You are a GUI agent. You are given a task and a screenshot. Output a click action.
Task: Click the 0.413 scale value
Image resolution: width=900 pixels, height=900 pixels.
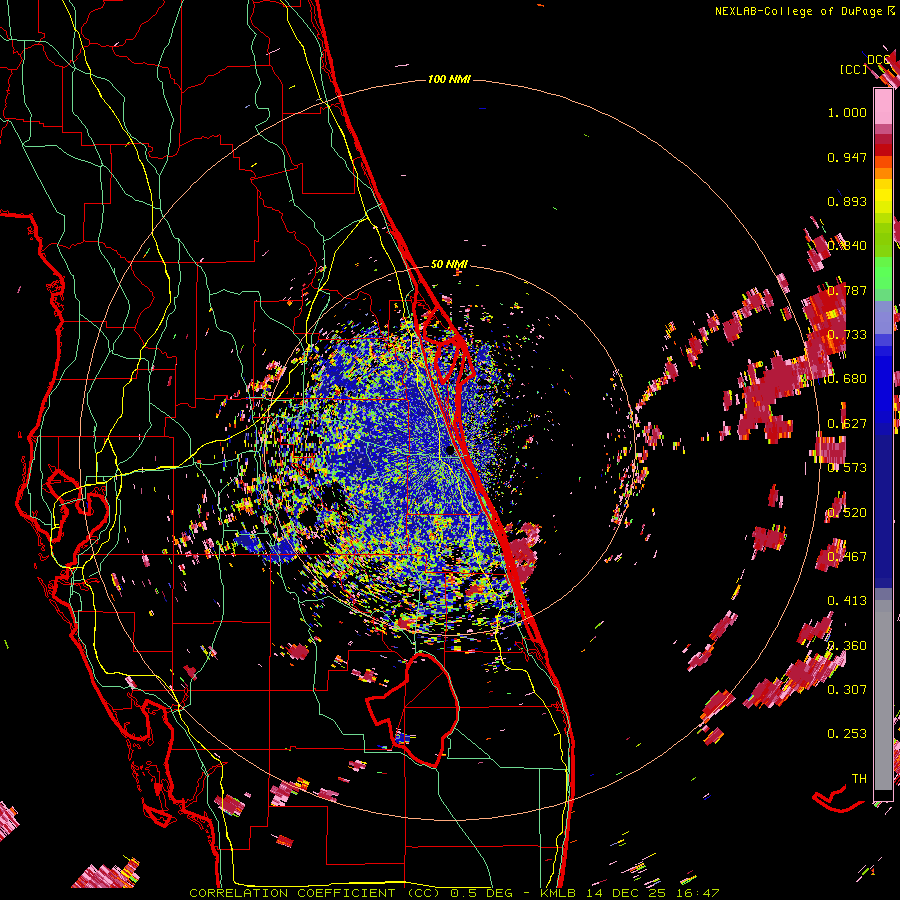847,601
